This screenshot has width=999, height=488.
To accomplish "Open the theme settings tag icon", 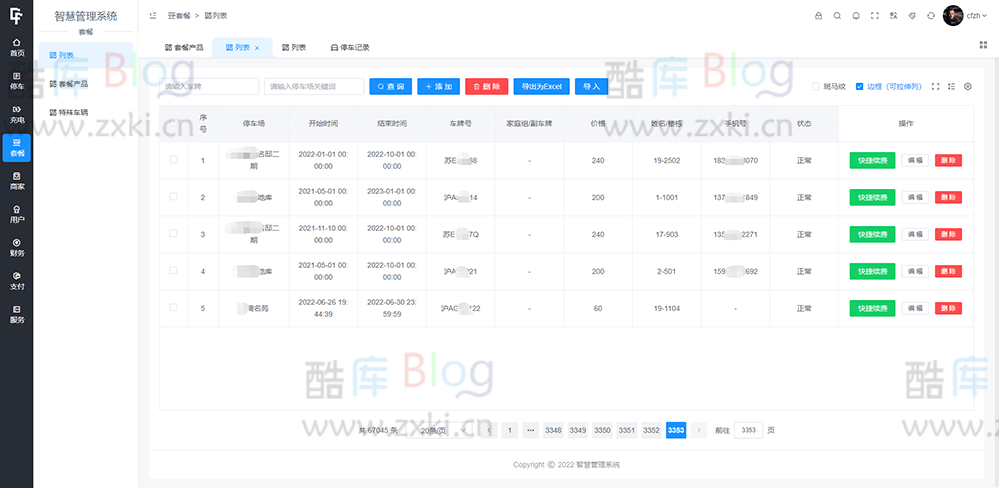I will coord(912,16).
